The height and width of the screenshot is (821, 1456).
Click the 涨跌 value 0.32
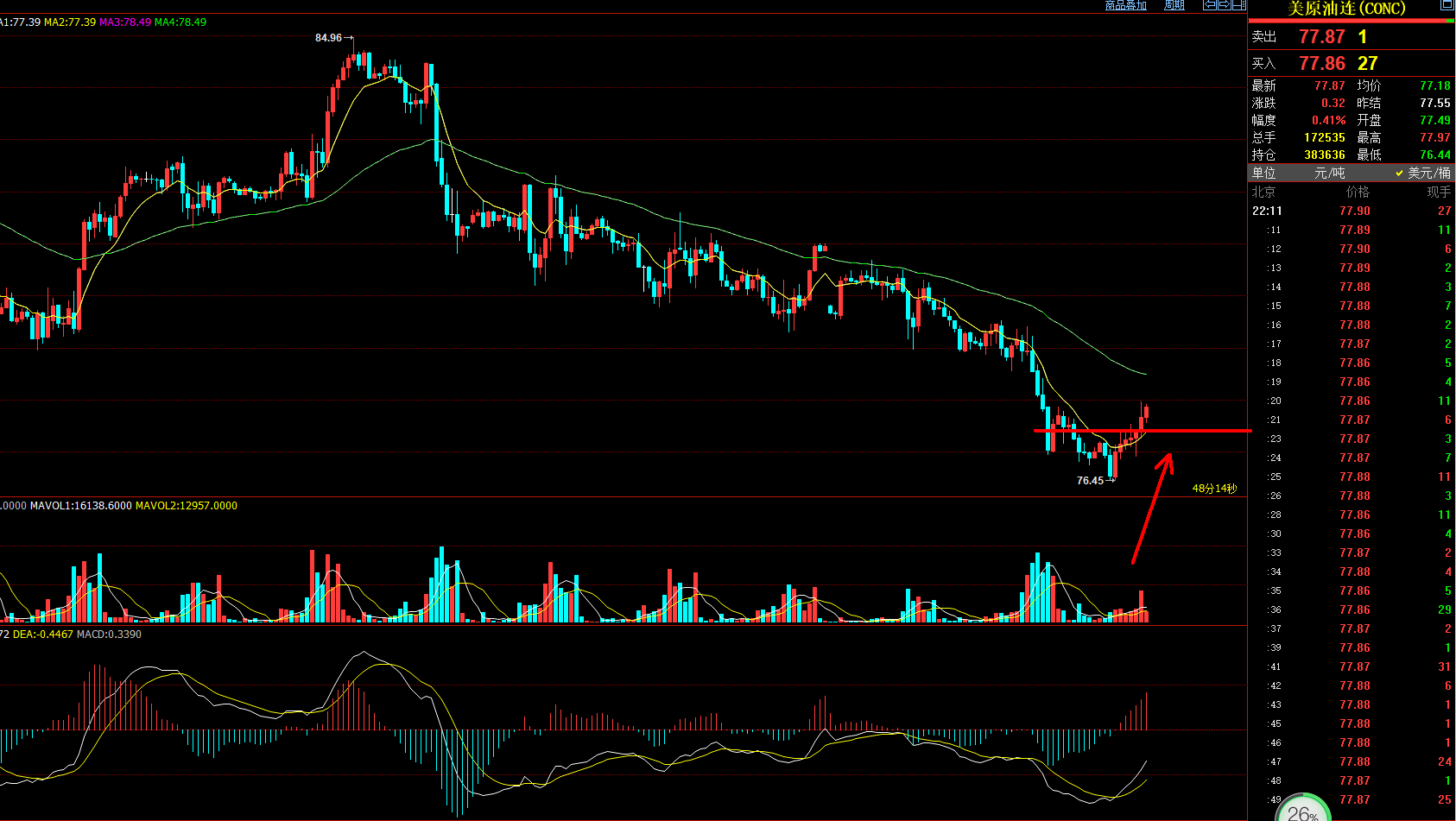pyautogui.click(x=1333, y=103)
